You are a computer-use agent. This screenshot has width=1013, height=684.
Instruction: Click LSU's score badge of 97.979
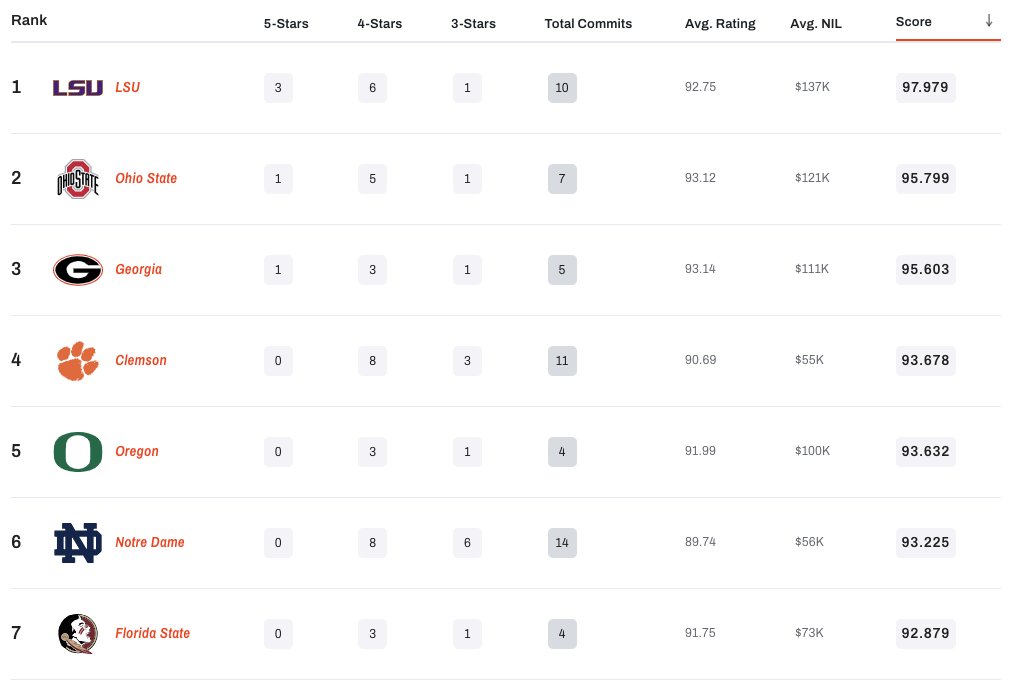pyautogui.click(x=925, y=88)
